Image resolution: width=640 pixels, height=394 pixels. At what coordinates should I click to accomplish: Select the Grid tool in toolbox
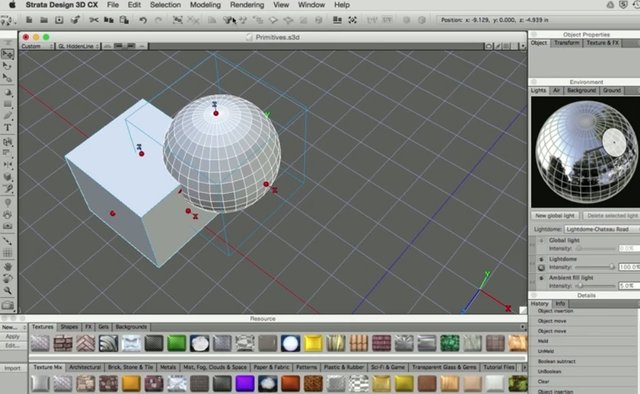click(7, 253)
